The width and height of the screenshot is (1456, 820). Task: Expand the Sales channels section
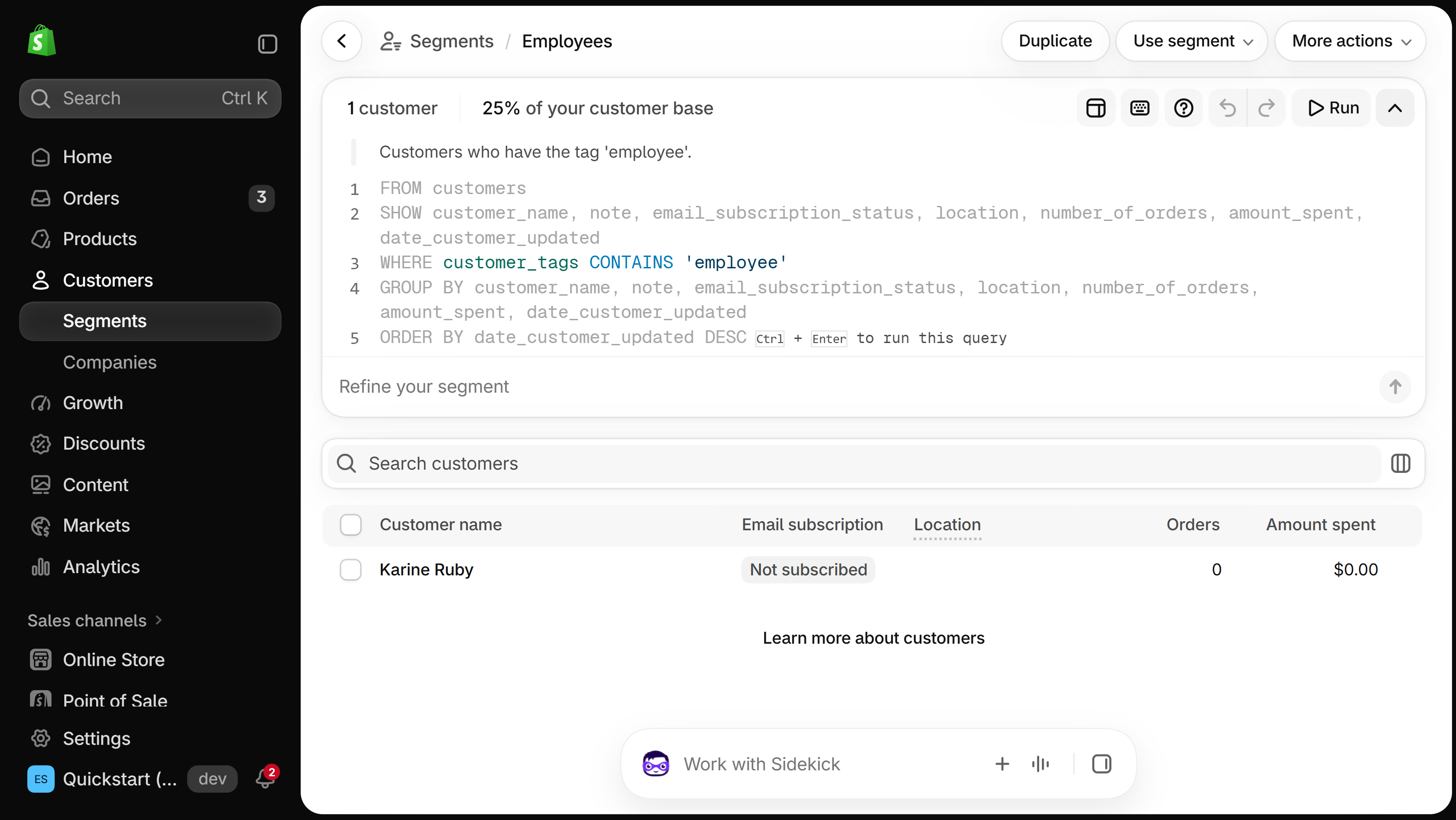[95, 620]
